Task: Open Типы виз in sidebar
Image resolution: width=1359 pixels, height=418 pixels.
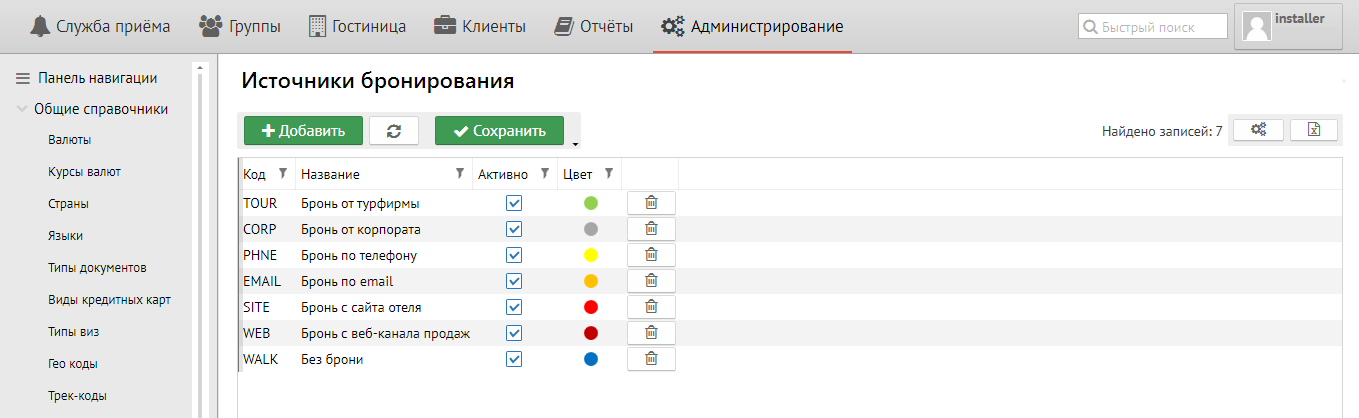Action: [73, 332]
